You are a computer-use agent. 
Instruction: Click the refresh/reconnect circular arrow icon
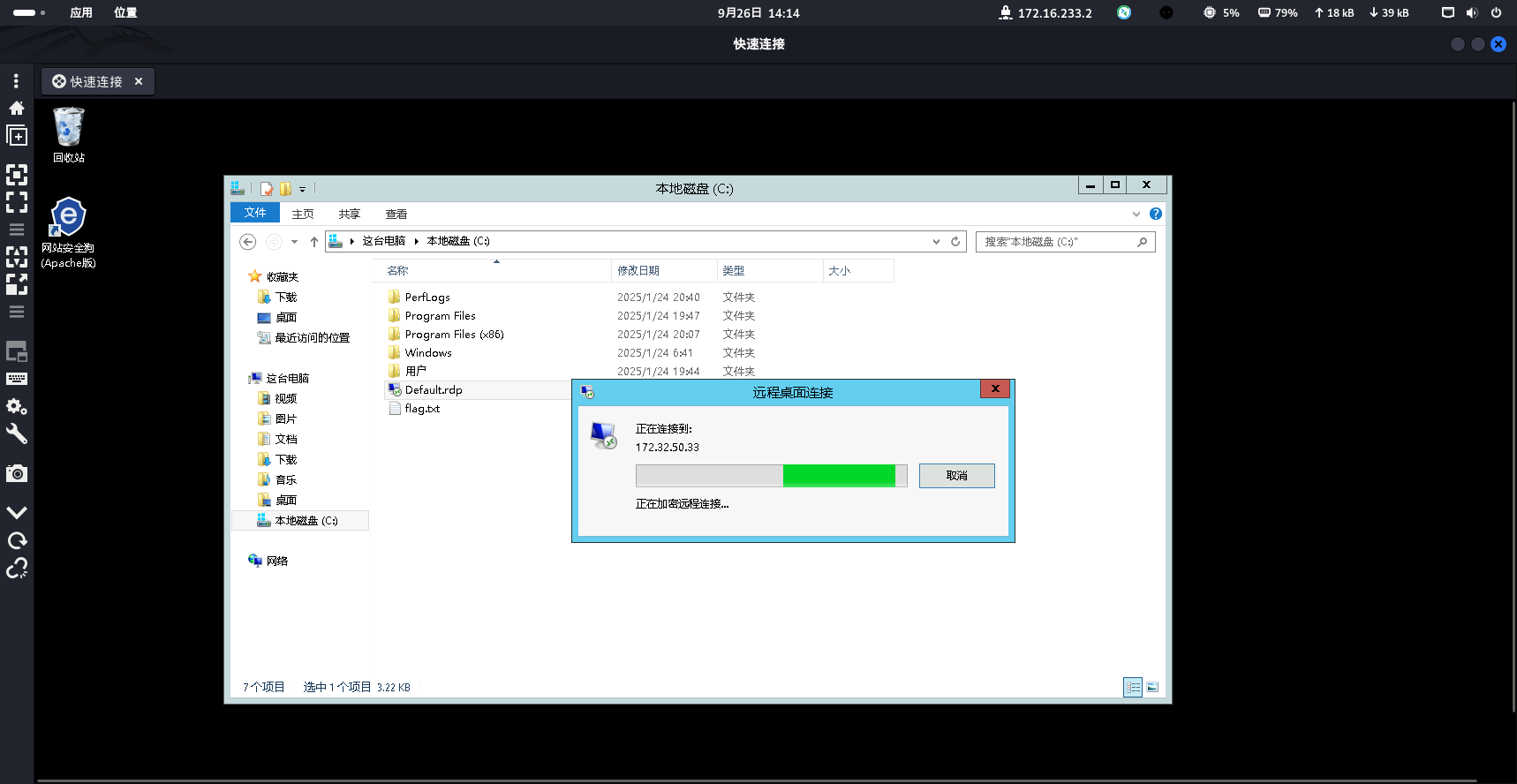coord(17,540)
